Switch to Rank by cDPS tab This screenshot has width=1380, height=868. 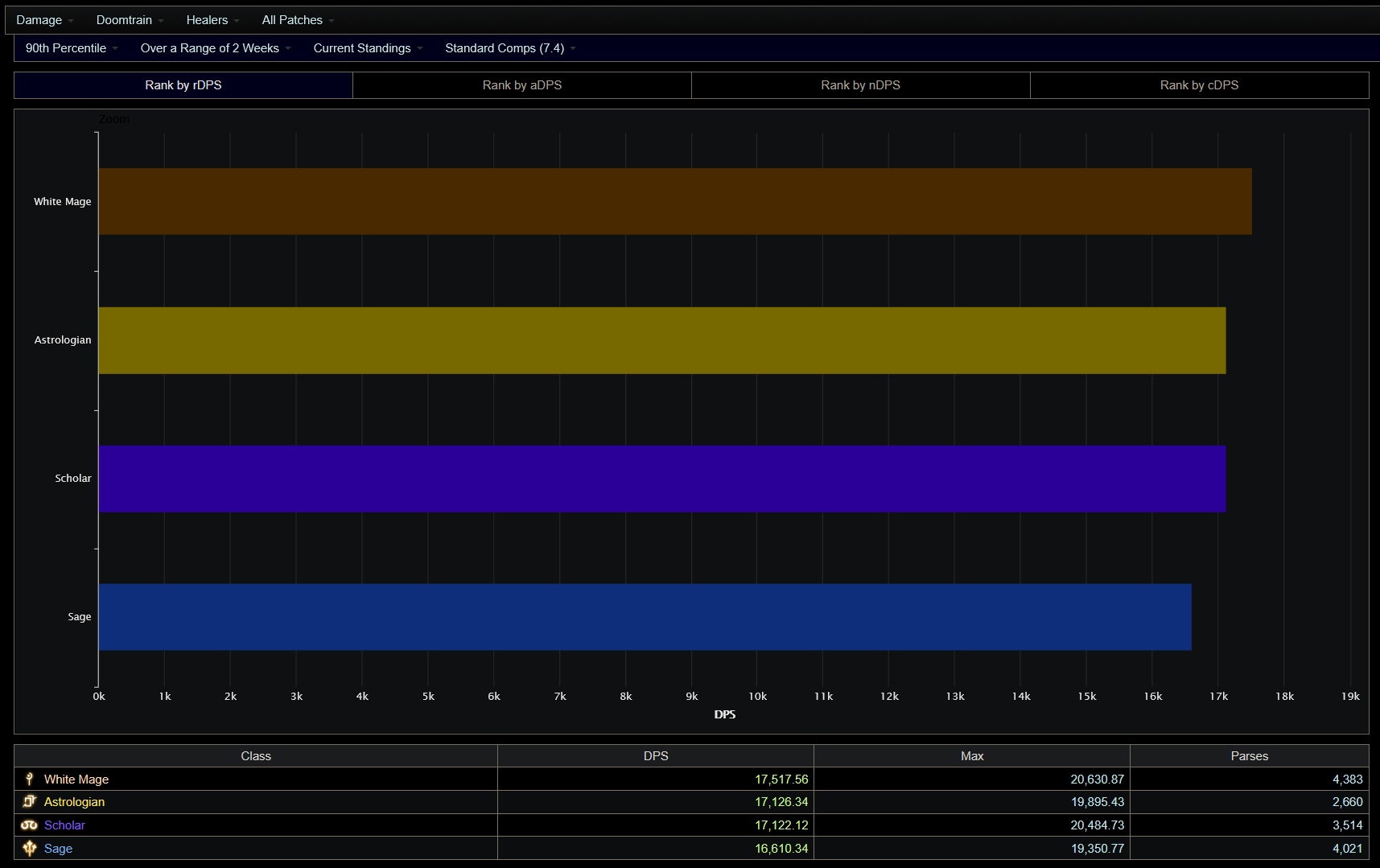tap(1200, 85)
